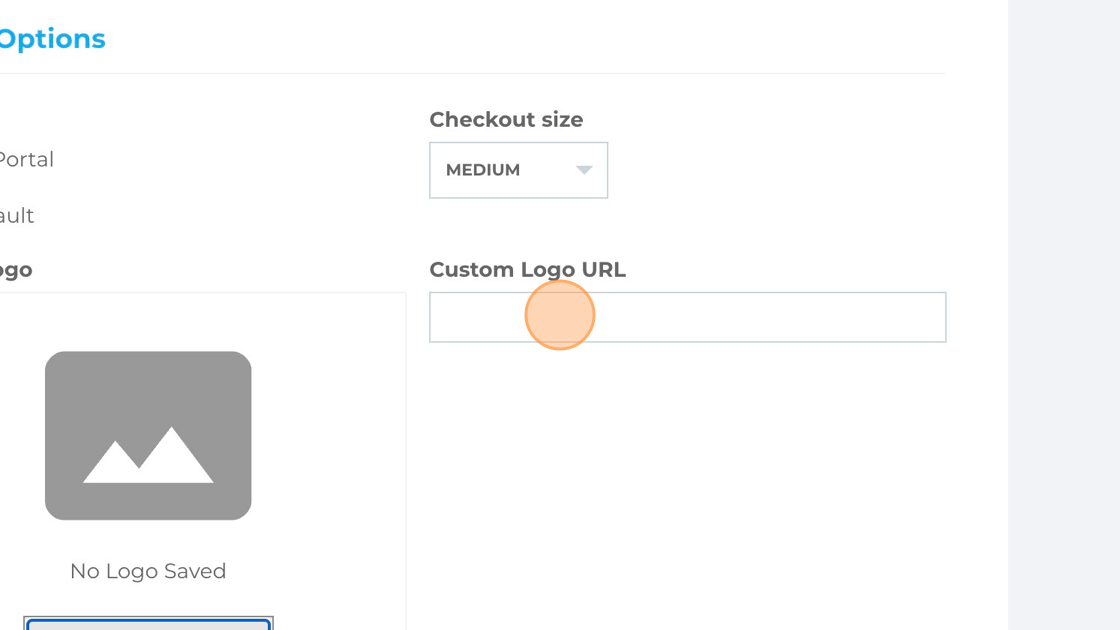Click the blue-outlined button below No Logo Saved
This screenshot has width=1120, height=630.
pos(148,624)
